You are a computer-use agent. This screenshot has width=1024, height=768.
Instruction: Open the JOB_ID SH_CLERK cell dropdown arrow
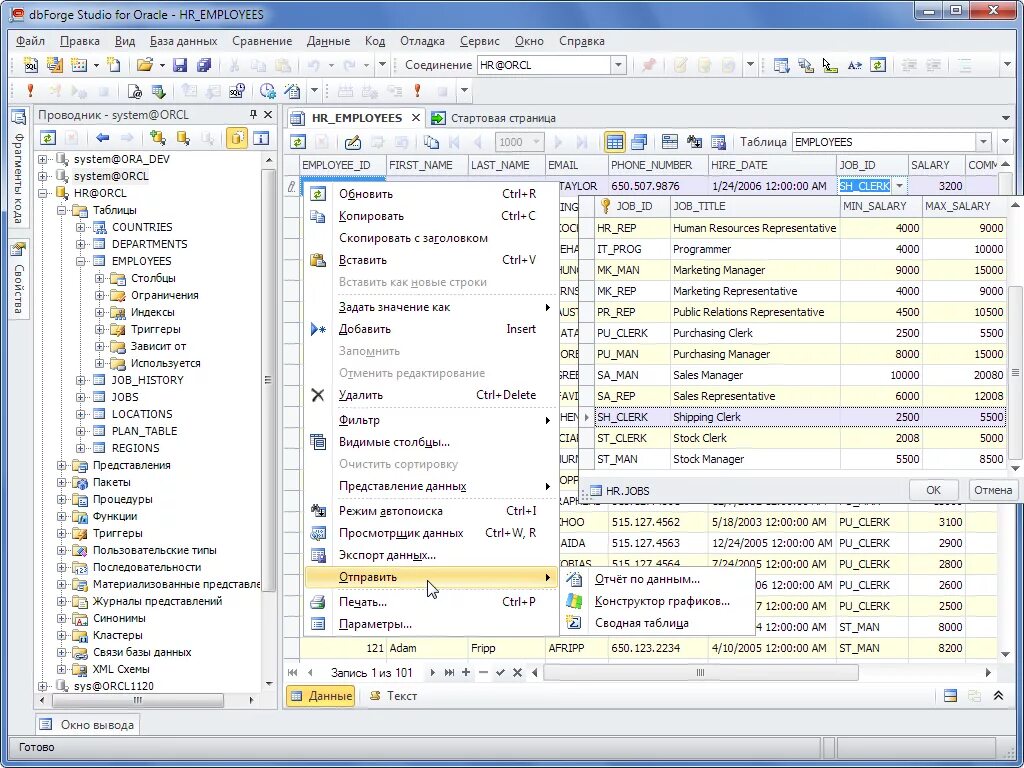(x=899, y=186)
